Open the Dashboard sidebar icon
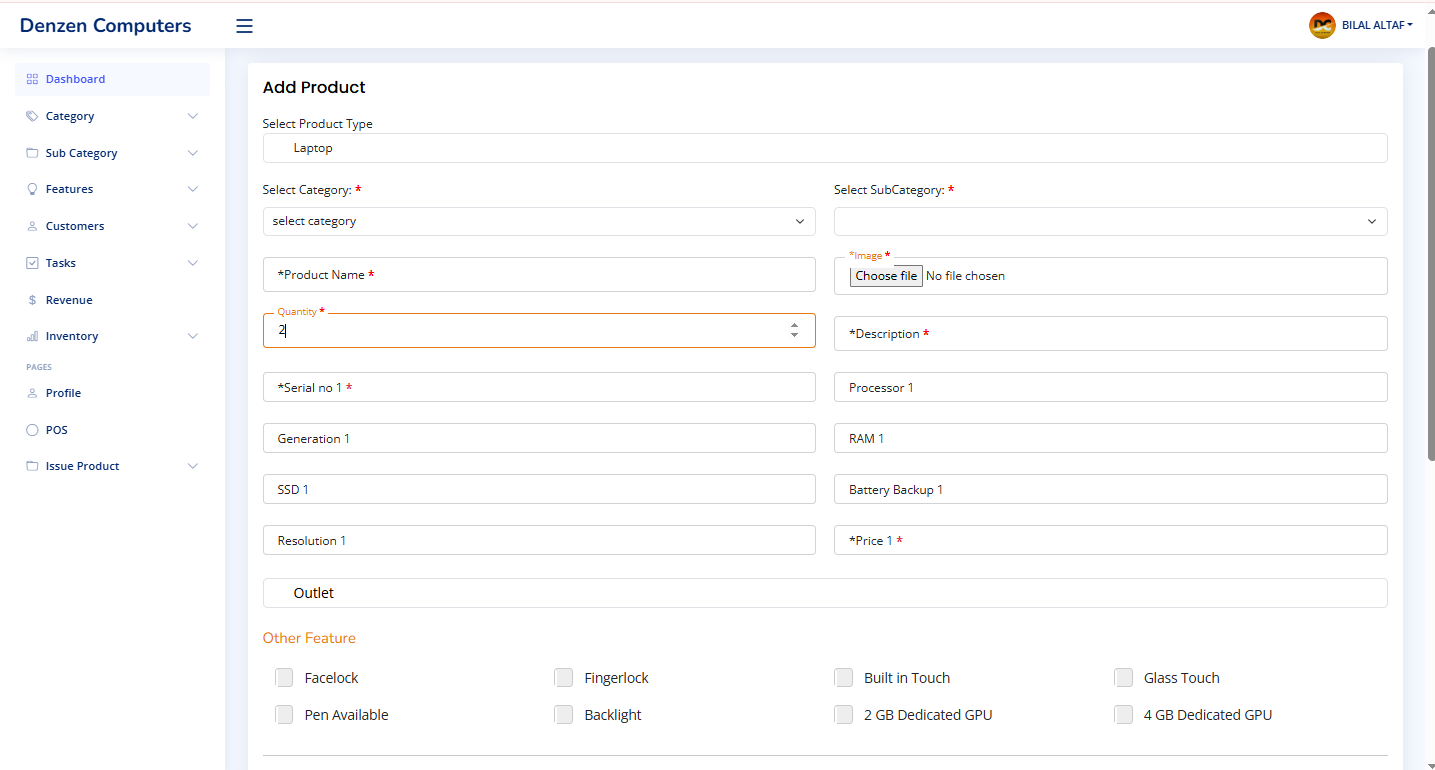Viewport: 1435px width, 770px height. tap(31, 79)
